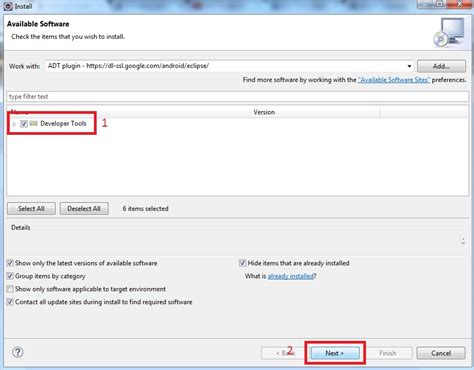Image resolution: width=474 pixels, height=370 pixels.
Task: Click the type filter text field
Action: [x=237, y=97]
